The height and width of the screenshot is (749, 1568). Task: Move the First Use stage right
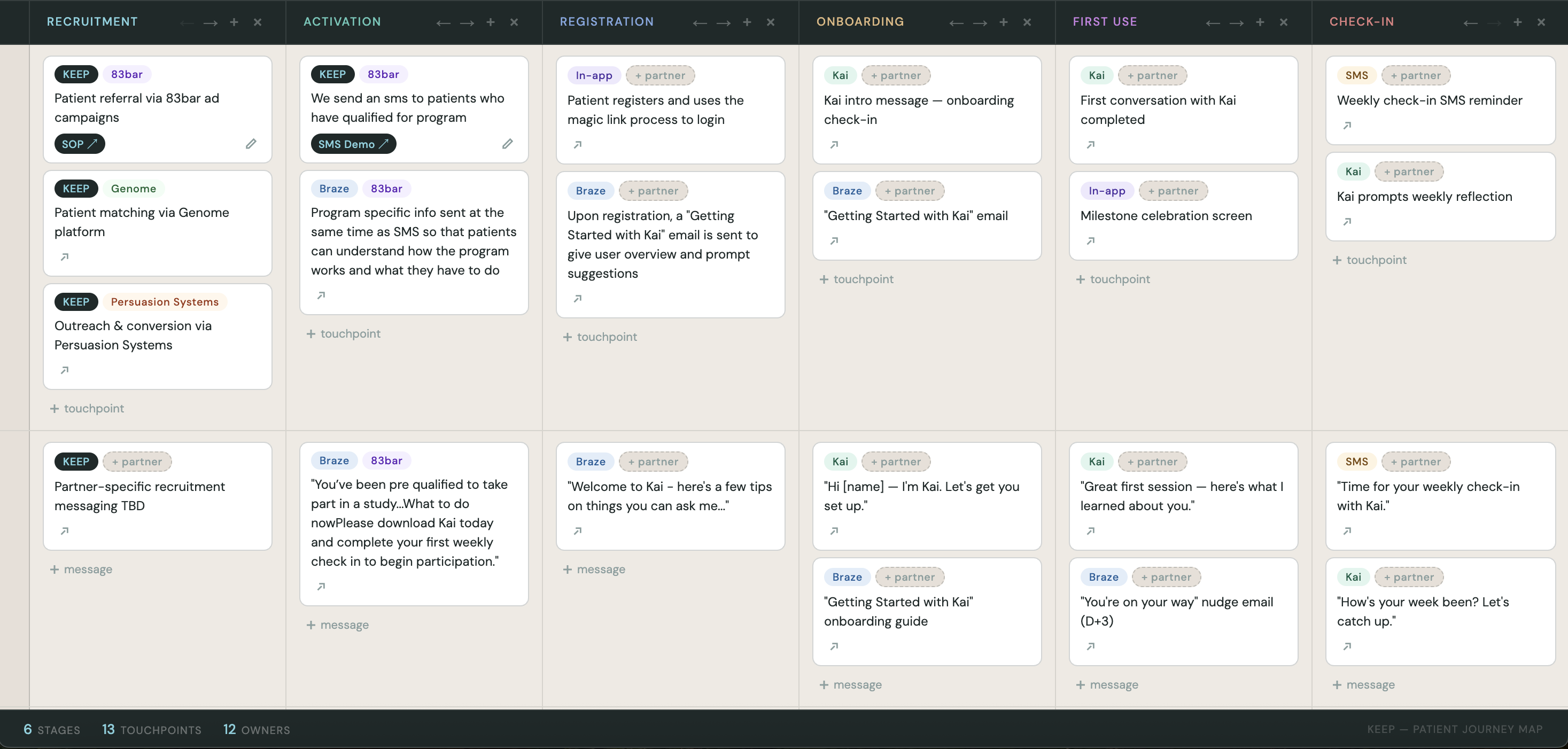click(1236, 22)
